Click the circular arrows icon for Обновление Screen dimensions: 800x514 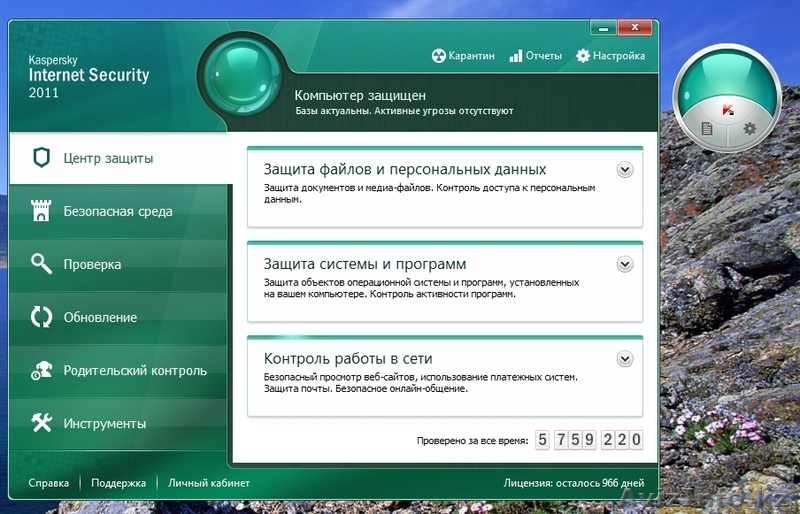click(x=41, y=317)
